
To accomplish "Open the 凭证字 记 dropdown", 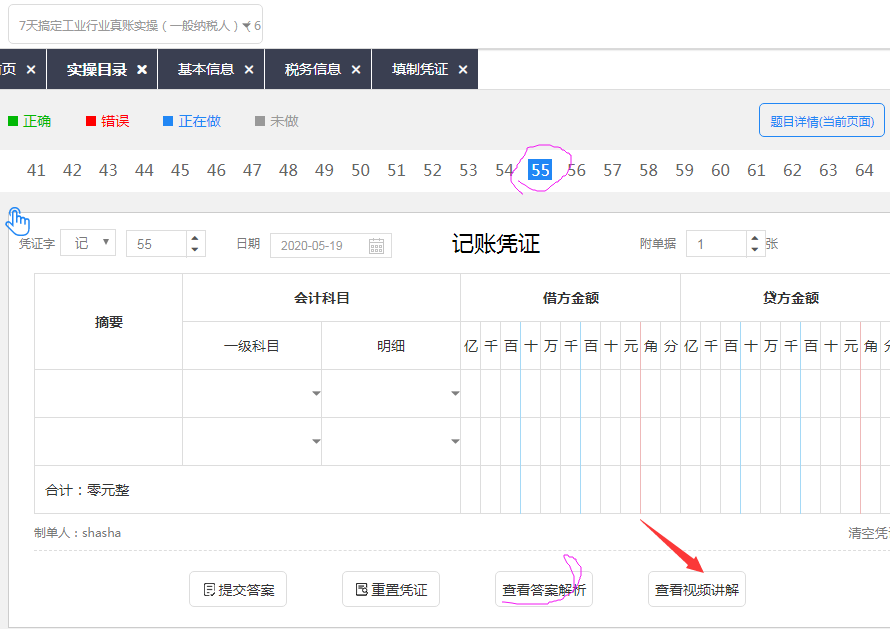I will tap(88, 243).
